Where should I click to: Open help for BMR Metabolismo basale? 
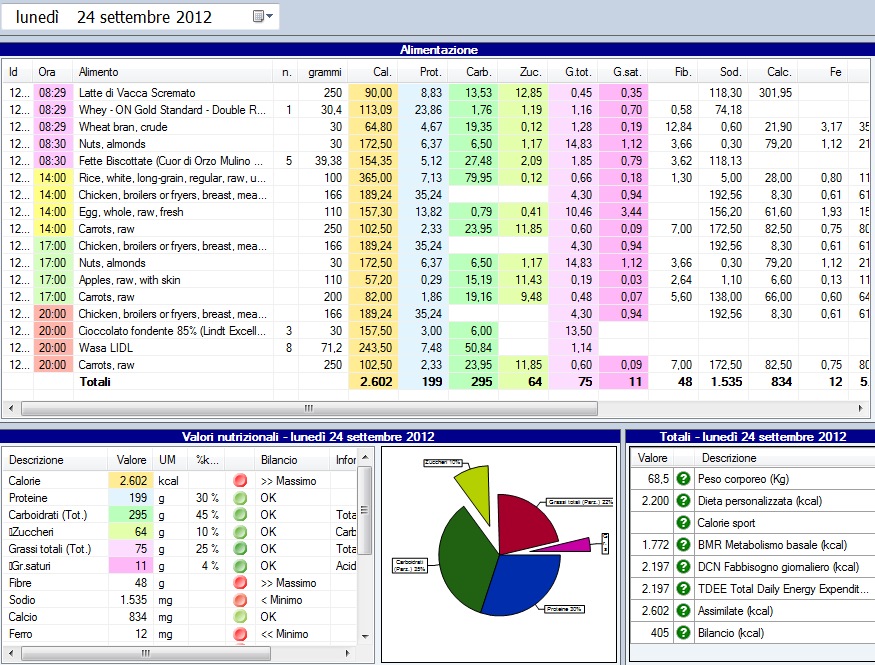684,545
